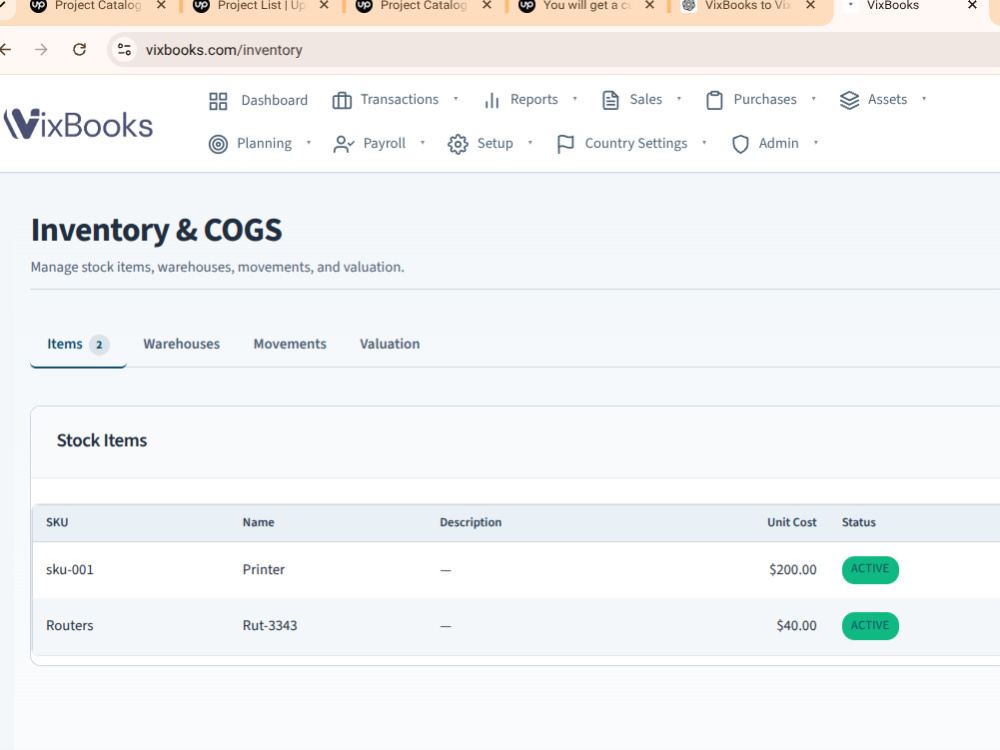Image resolution: width=1000 pixels, height=750 pixels.
Task: Expand the Country Settings dropdown arrow
Action: click(704, 143)
